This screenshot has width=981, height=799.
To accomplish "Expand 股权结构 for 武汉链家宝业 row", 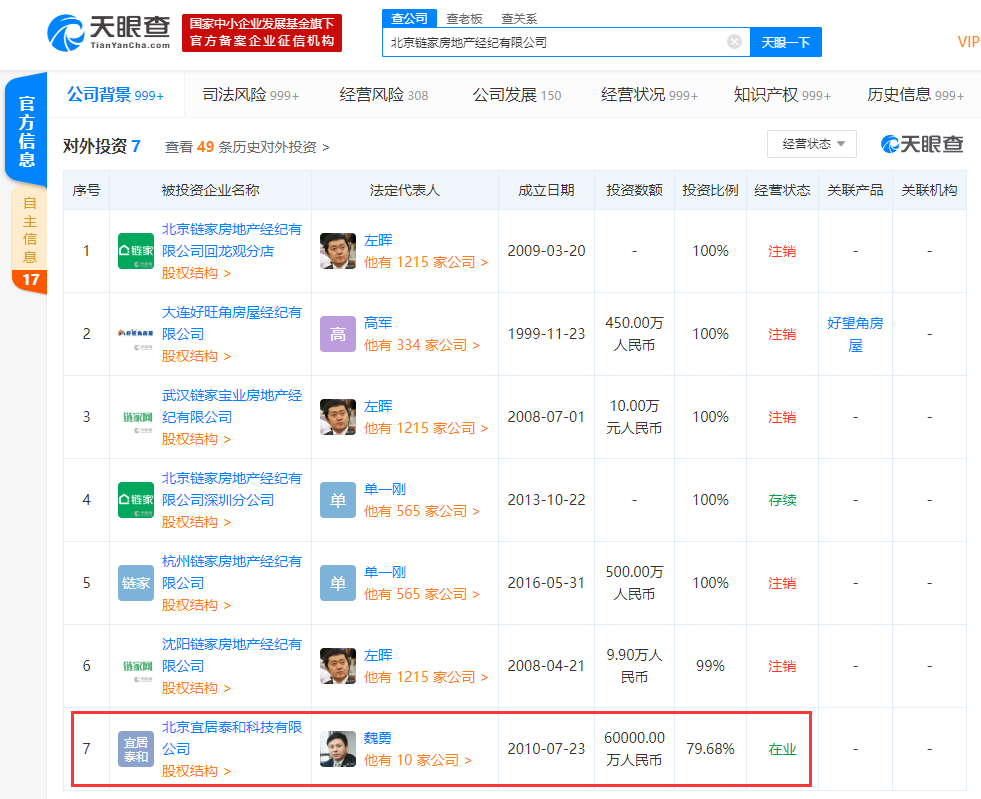I will [x=196, y=439].
